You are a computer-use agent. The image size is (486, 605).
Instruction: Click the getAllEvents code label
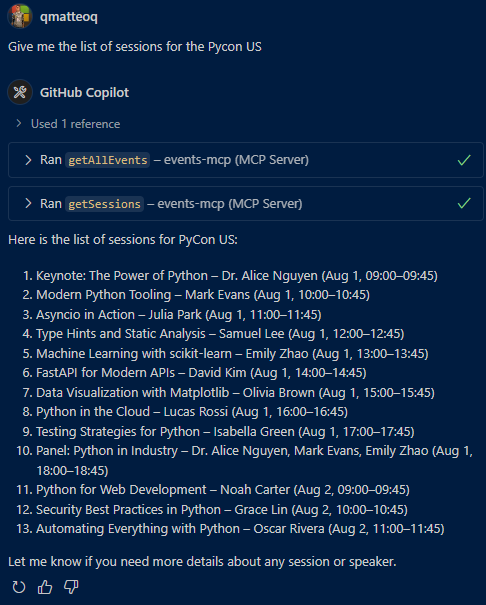(108, 160)
